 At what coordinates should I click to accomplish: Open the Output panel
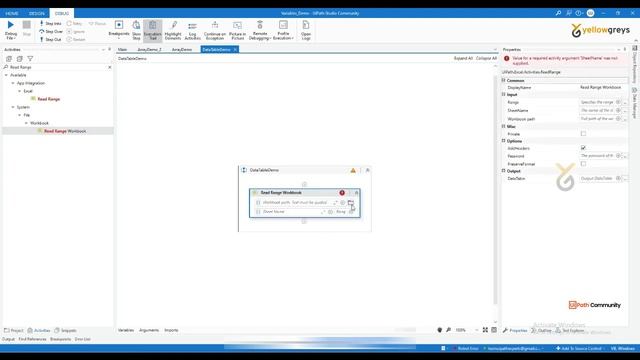(x=8, y=339)
